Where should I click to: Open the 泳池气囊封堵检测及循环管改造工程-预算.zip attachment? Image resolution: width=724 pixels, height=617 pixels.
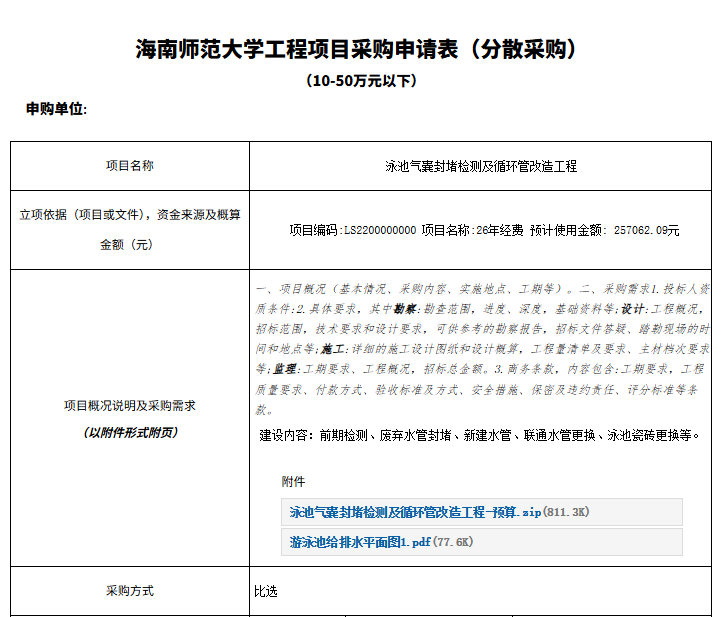point(415,512)
